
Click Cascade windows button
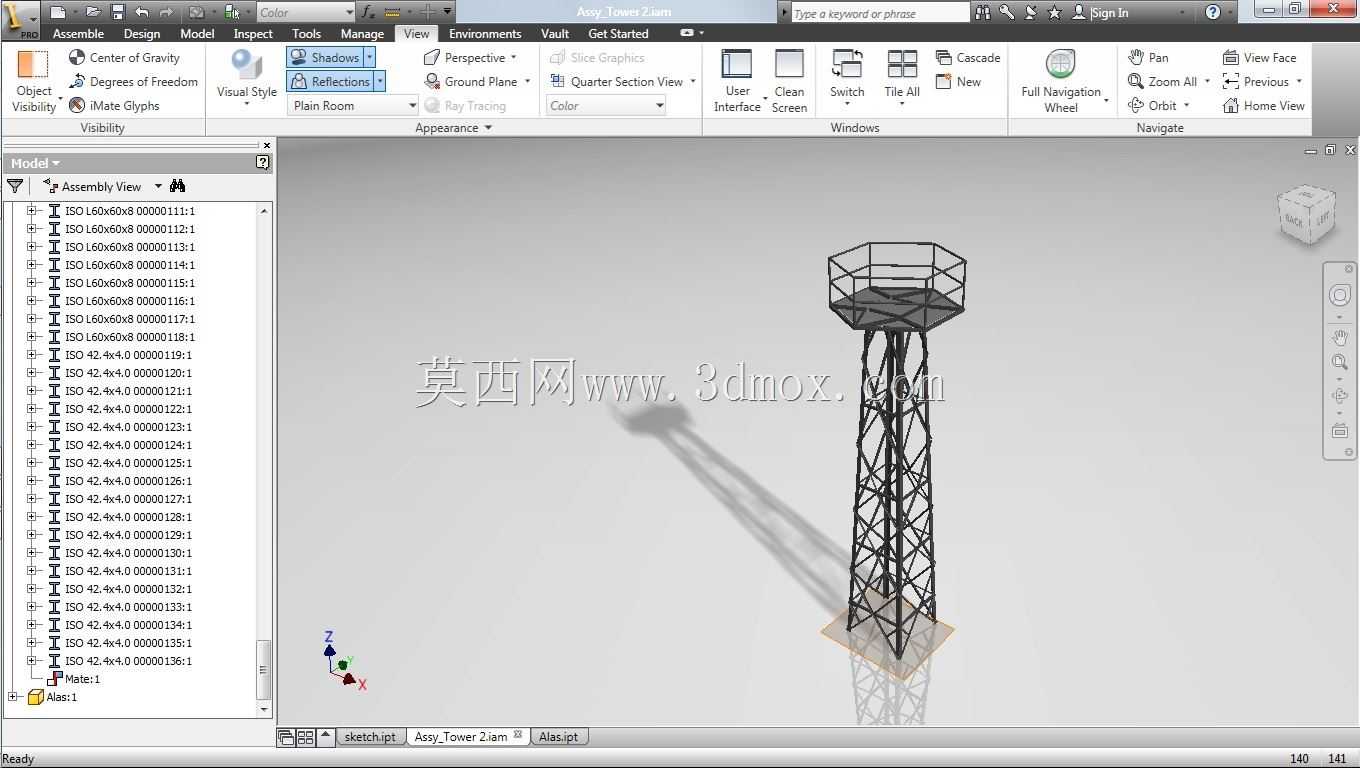click(968, 57)
